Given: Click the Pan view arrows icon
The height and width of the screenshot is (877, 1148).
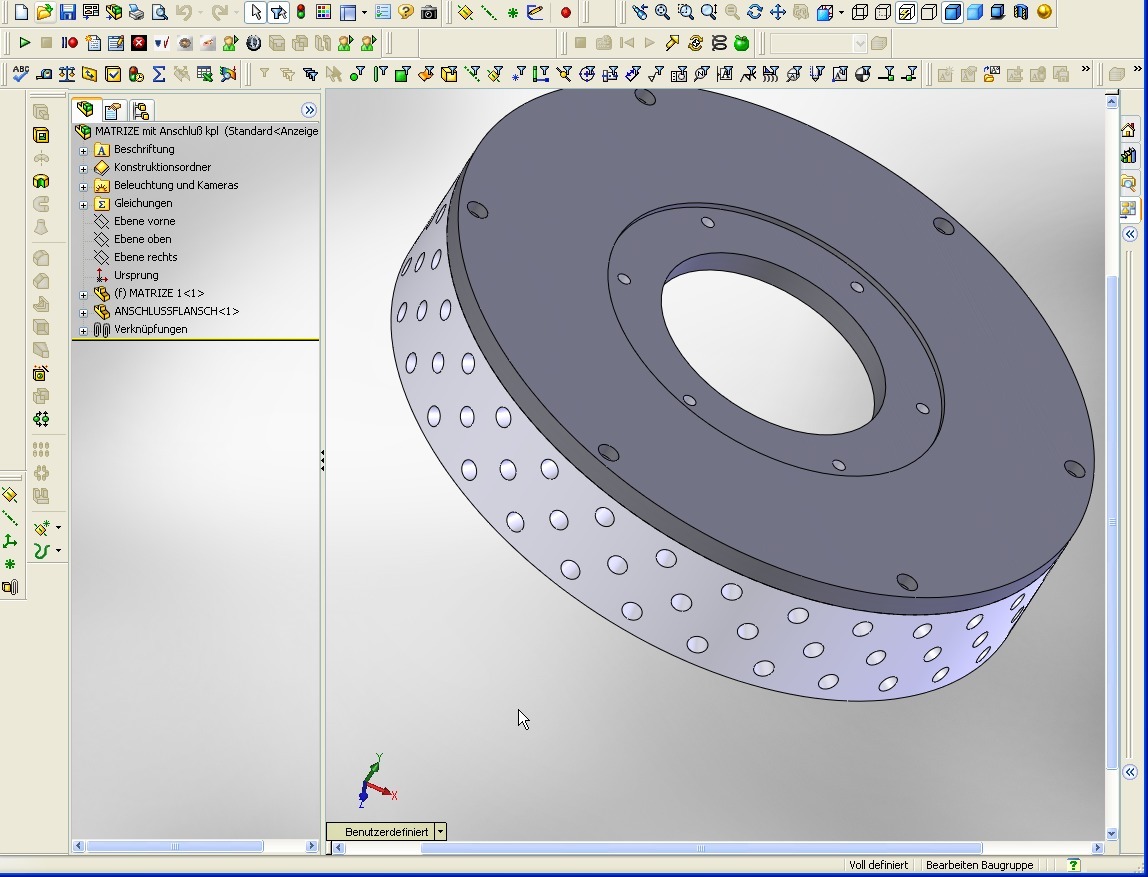Looking at the screenshot, I should [777, 13].
